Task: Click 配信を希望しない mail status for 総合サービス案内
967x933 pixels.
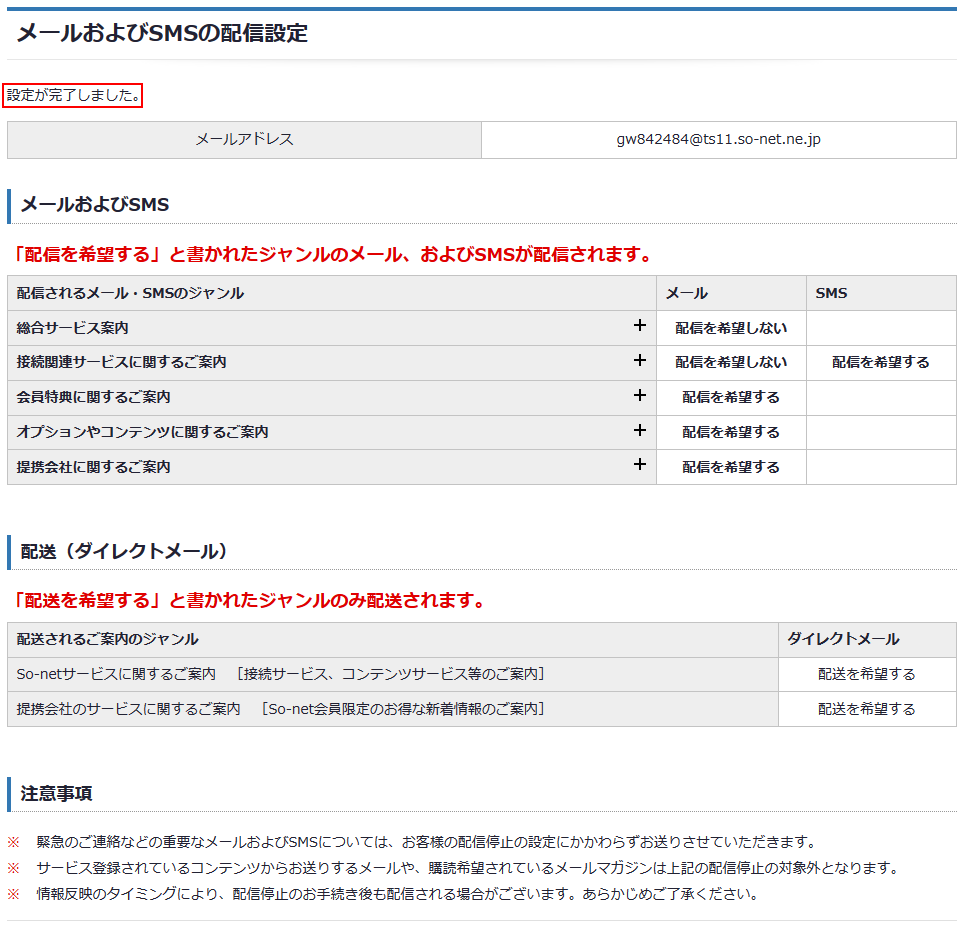Action: pos(730,328)
